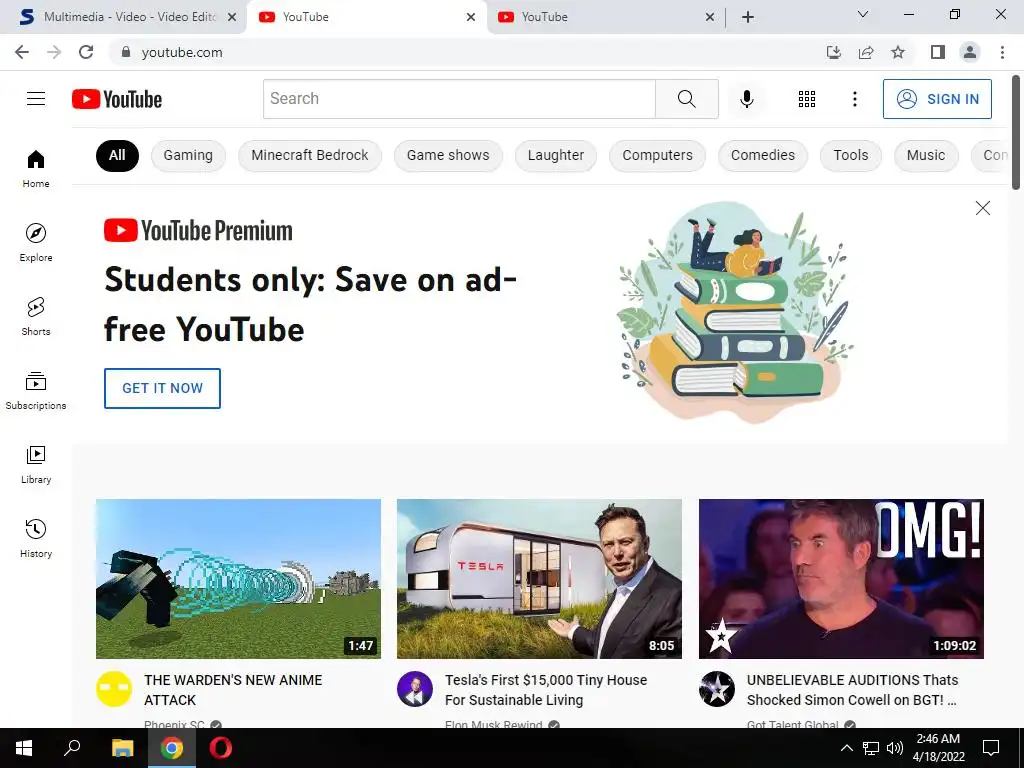Close the Multimedia Video tab
This screenshot has height=768, width=1024.
point(232,17)
